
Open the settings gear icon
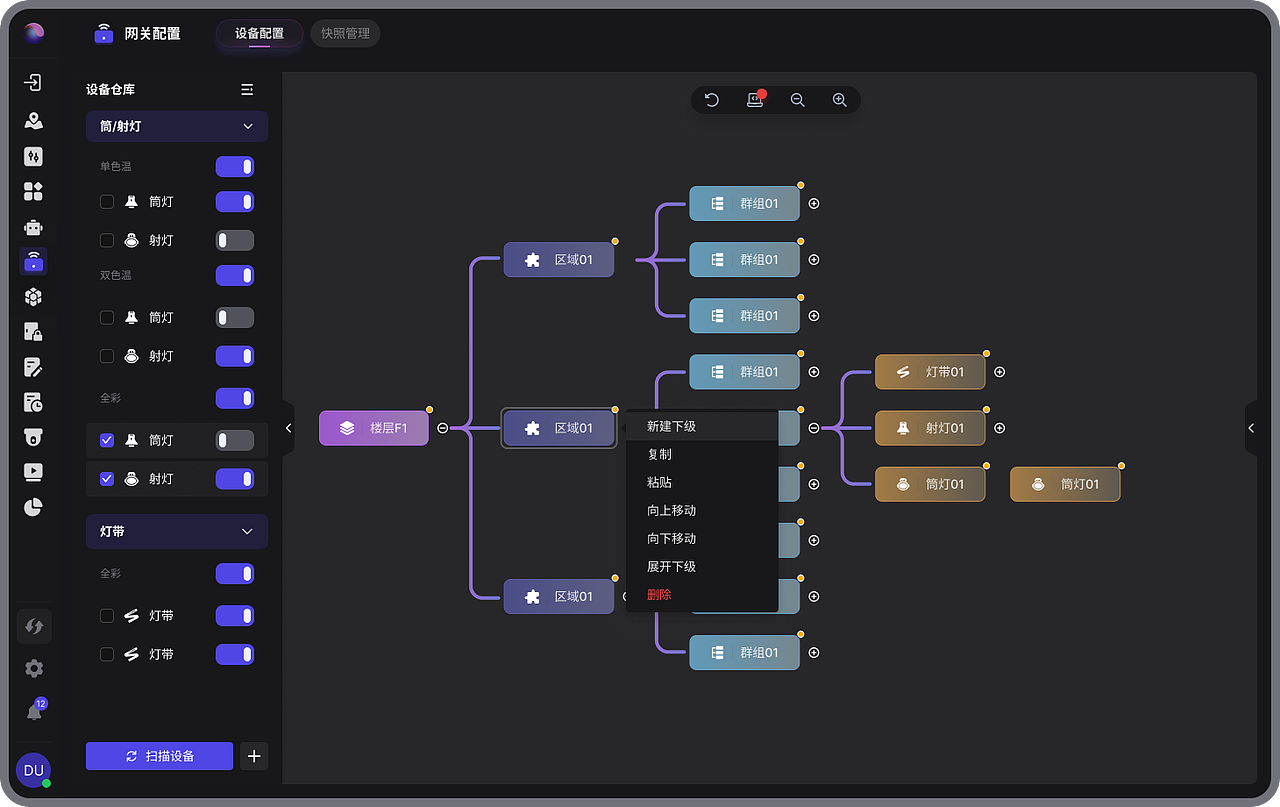[x=34, y=669]
